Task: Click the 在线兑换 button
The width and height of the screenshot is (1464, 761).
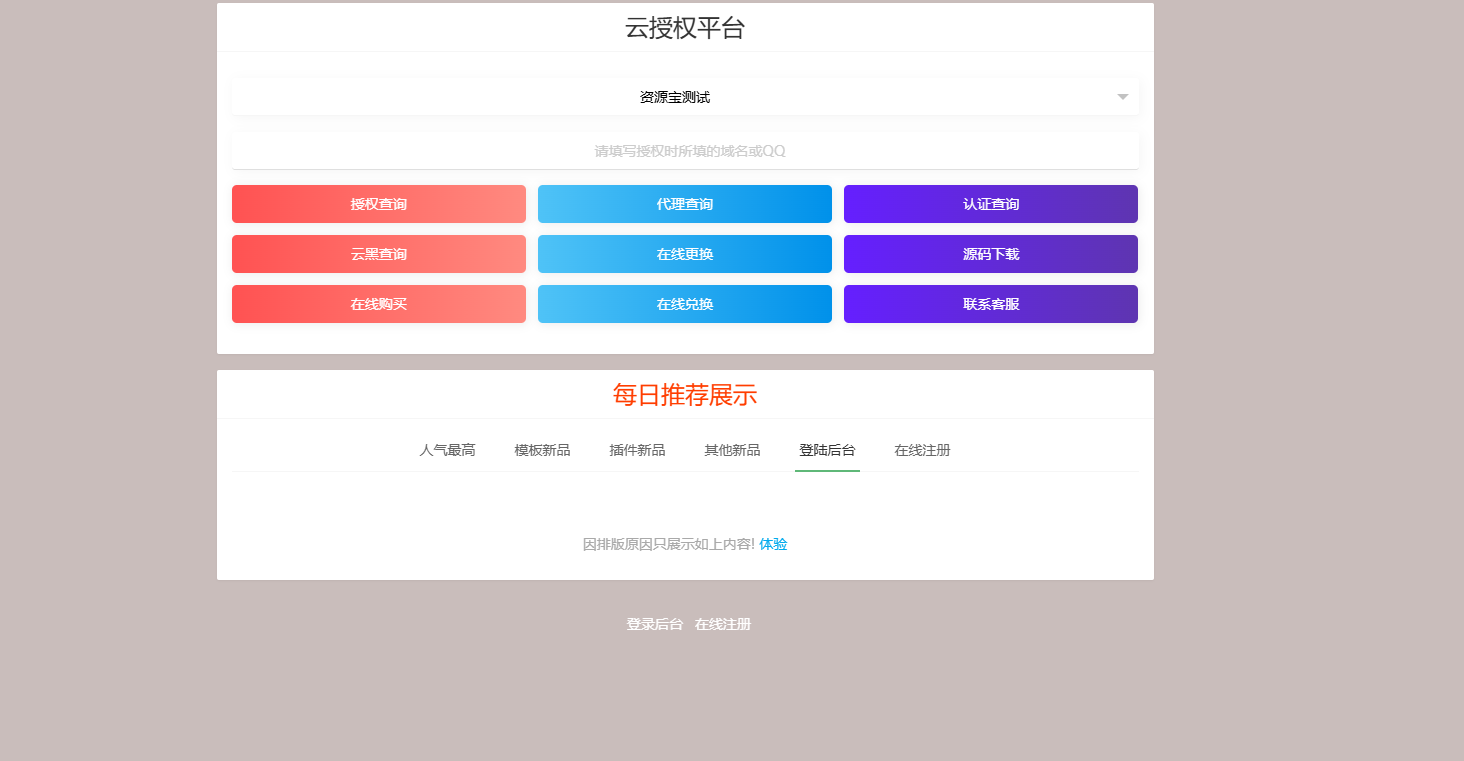Action: point(685,304)
